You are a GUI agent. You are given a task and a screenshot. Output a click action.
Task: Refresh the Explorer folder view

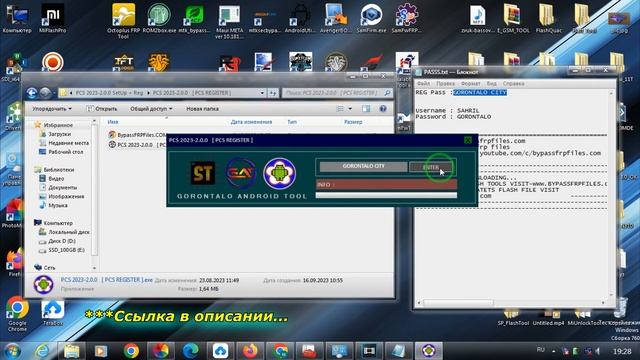coord(273,93)
